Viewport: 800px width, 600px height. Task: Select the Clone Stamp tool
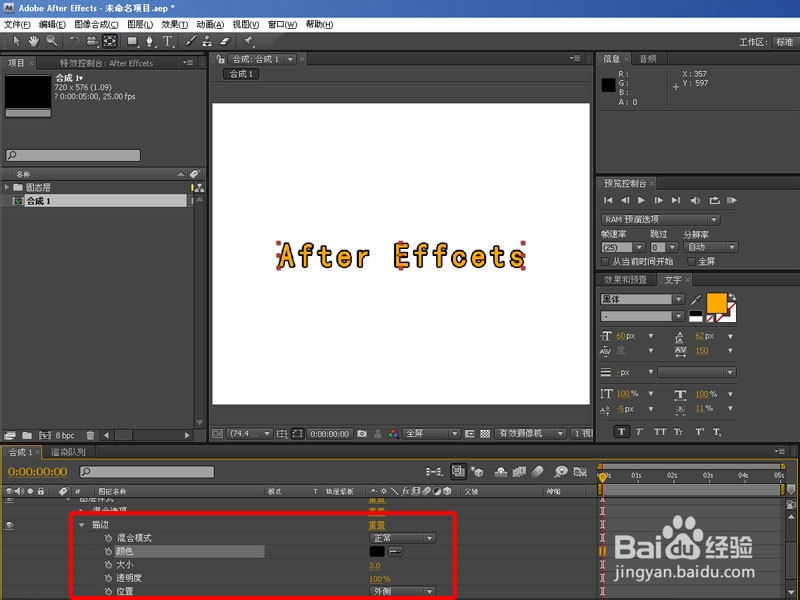[207, 41]
